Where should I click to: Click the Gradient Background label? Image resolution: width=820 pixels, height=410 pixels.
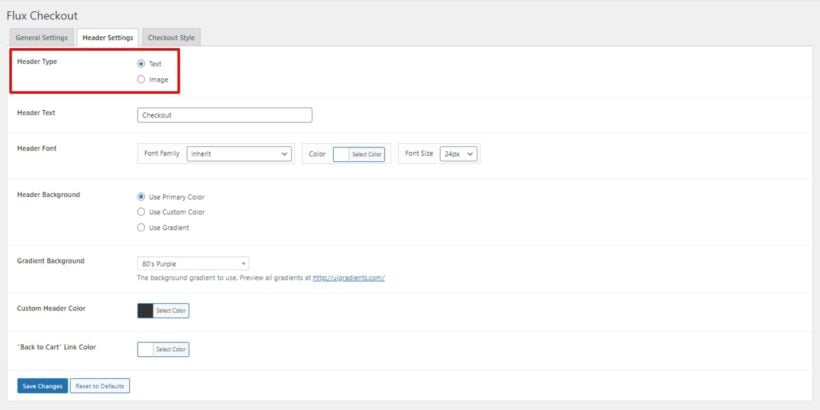[51, 261]
